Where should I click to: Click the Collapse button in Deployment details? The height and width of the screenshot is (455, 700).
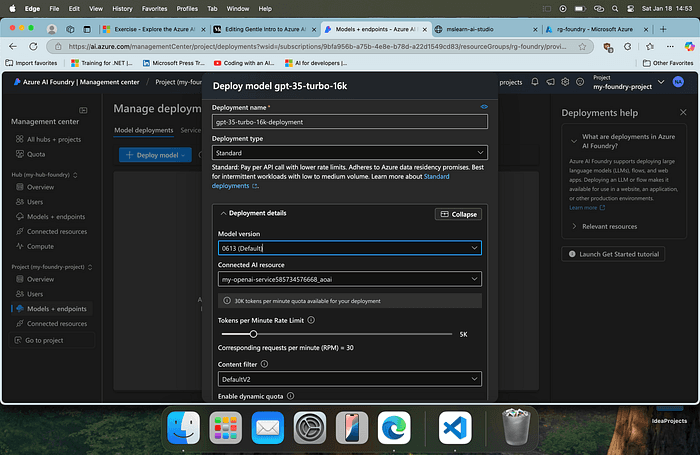pyautogui.click(x=458, y=214)
